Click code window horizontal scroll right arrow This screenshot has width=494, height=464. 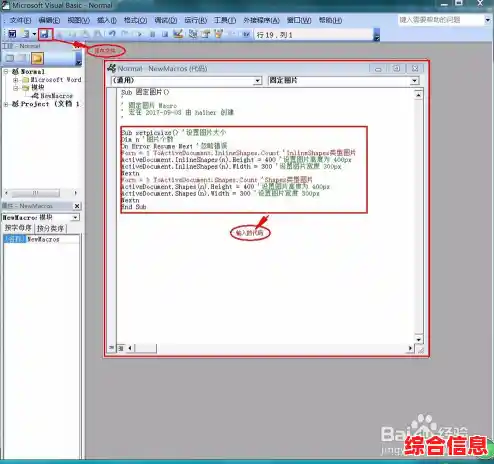tap(410, 348)
